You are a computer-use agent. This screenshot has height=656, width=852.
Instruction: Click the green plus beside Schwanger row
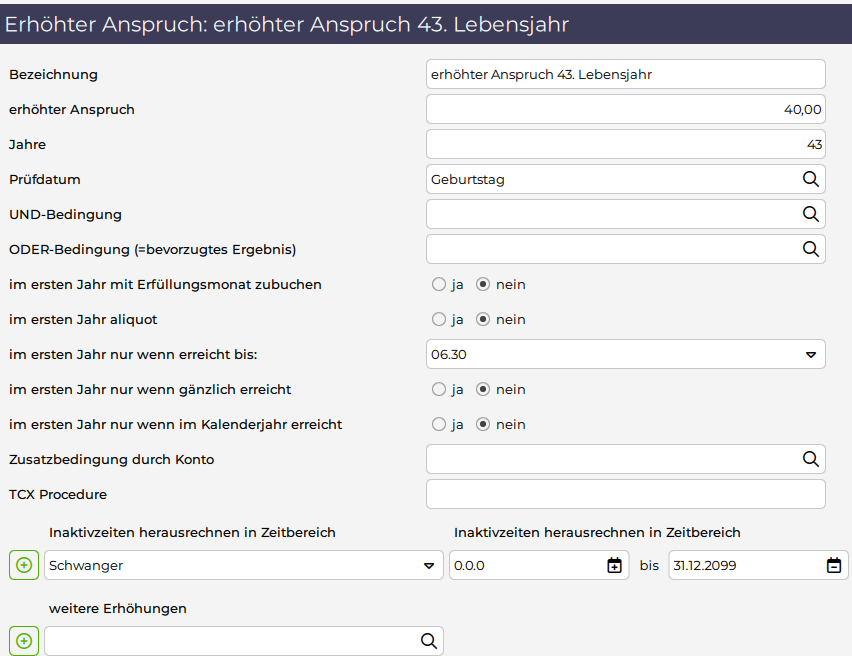(24, 565)
